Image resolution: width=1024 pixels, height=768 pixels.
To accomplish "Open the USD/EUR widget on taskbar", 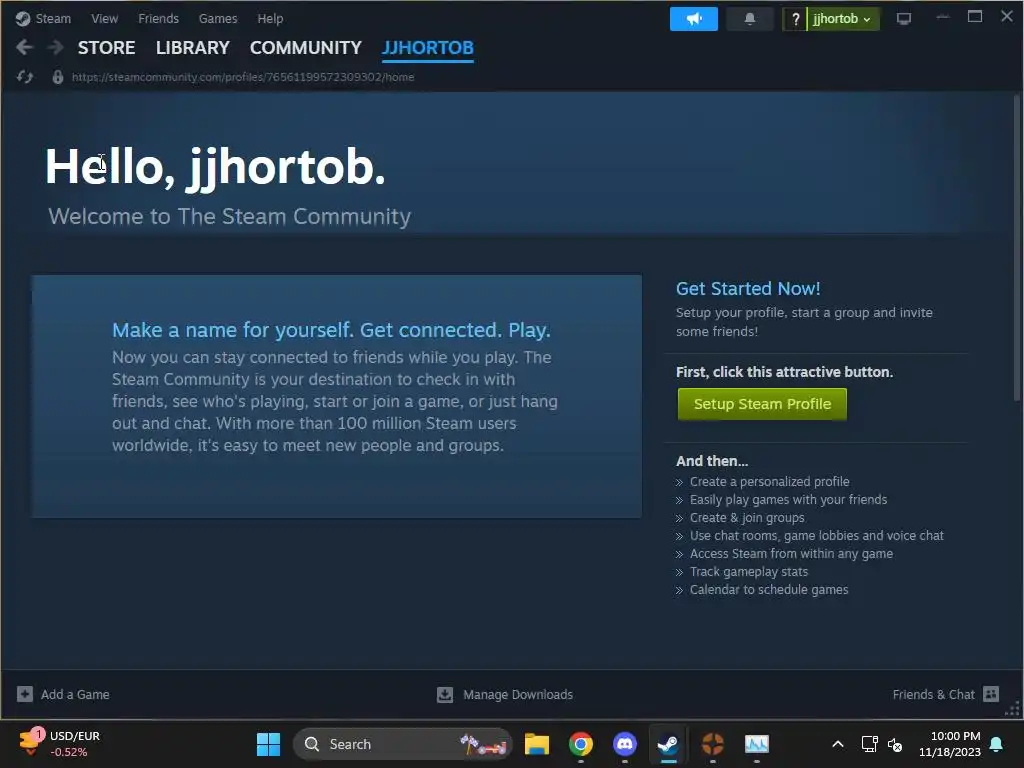I will [x=60, y=743].
